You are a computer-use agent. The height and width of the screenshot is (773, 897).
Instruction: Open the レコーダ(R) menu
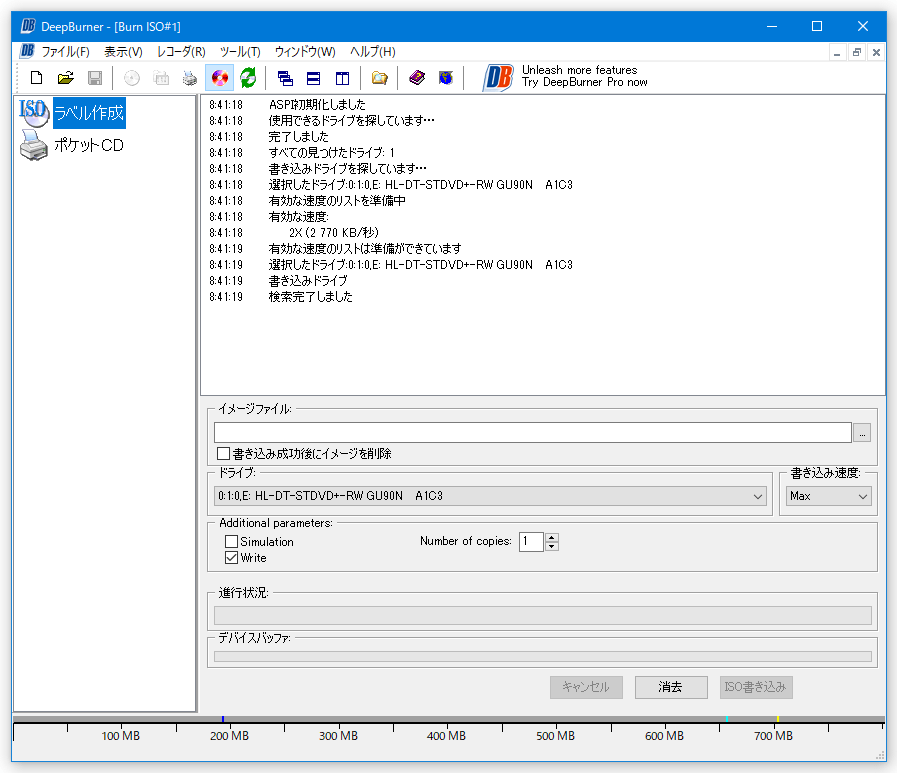pyautogui.click(x=181, y=51)
